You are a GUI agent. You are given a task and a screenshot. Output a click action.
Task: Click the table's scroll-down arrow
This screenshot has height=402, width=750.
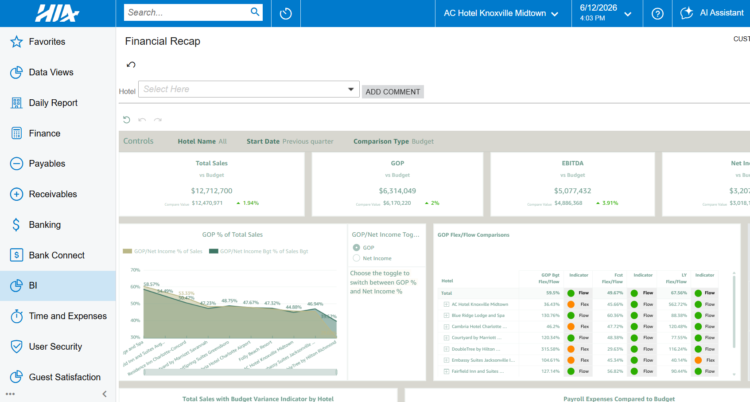pos(734,375)
